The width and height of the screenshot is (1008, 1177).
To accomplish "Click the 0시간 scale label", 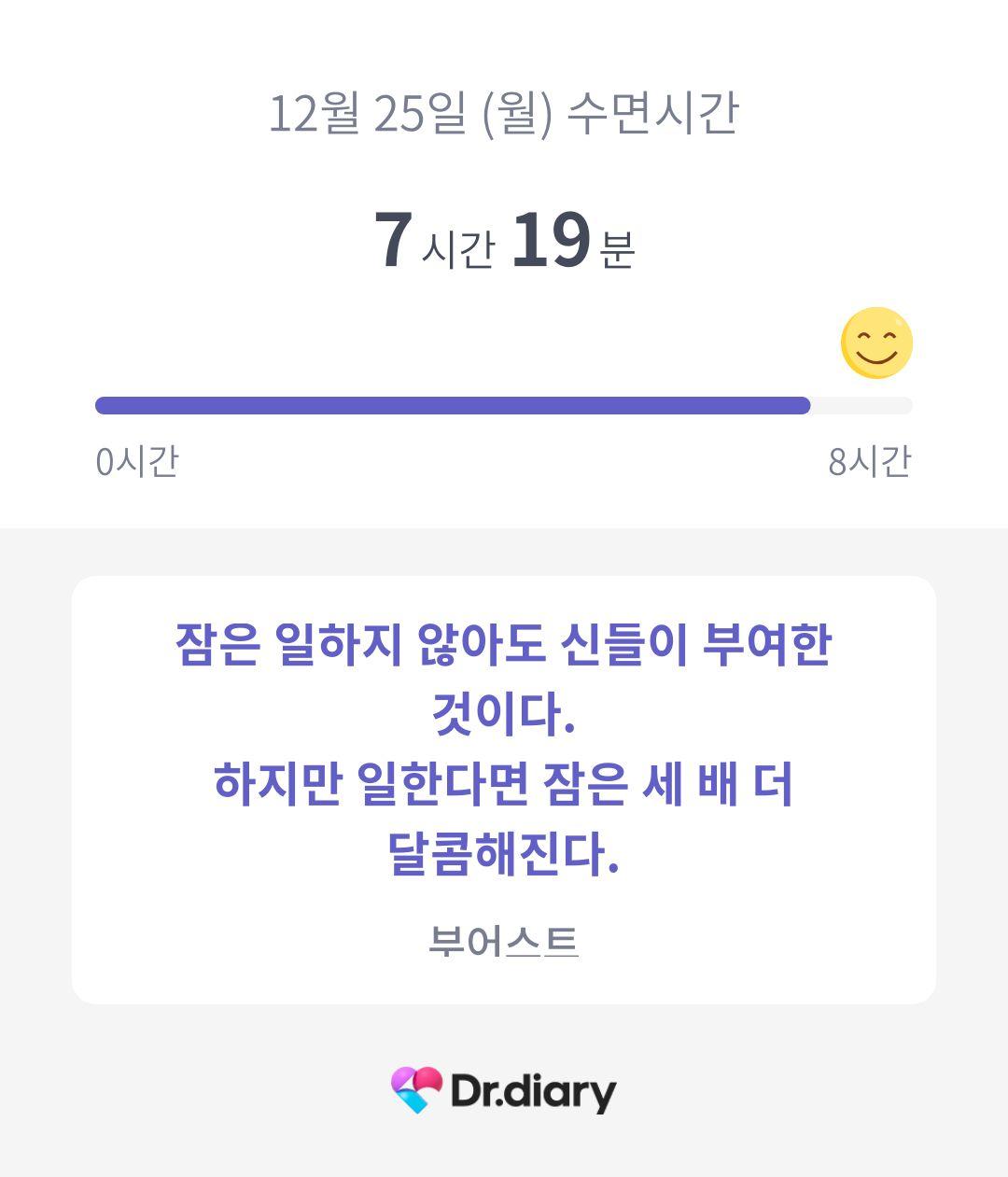I will click(x=136, y=461).
